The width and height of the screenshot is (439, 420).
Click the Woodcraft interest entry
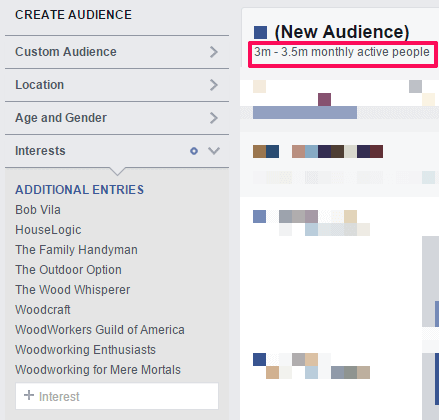[x=43, y=310]
